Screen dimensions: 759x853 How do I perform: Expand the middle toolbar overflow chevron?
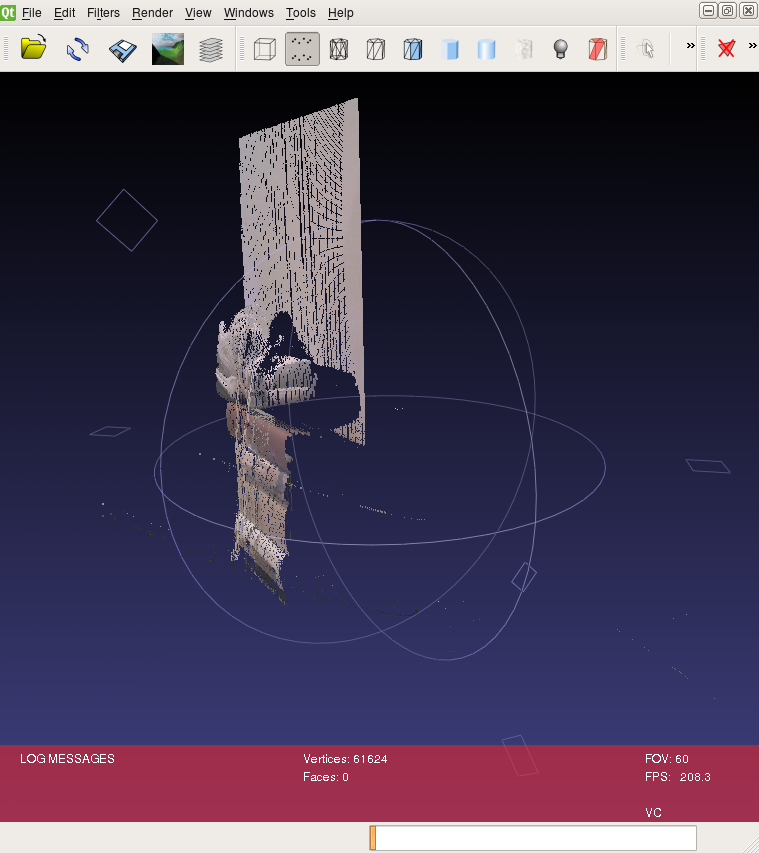690,46
